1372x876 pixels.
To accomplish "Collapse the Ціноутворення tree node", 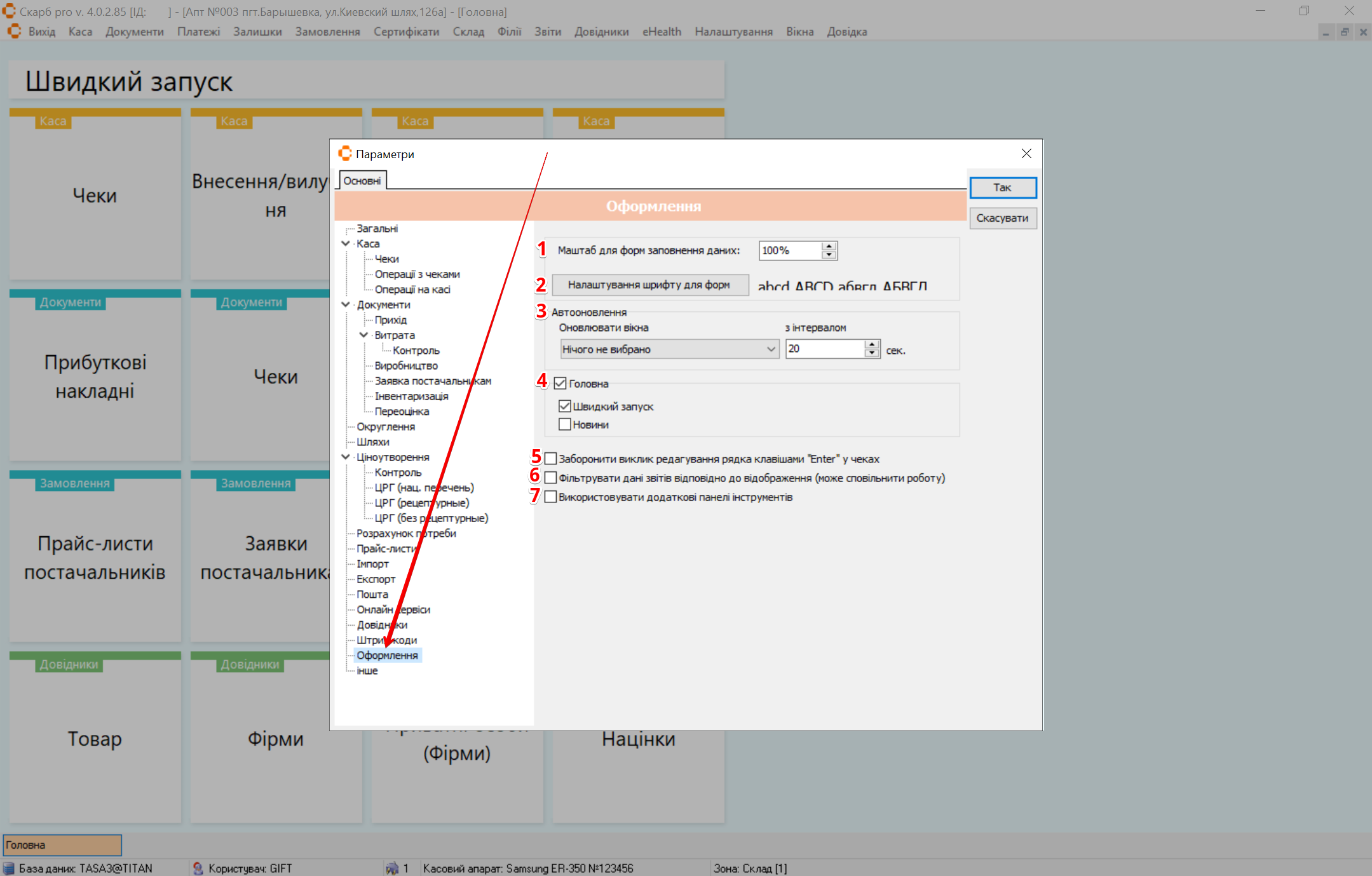I will pyautogui.click(x=346, y=457).
